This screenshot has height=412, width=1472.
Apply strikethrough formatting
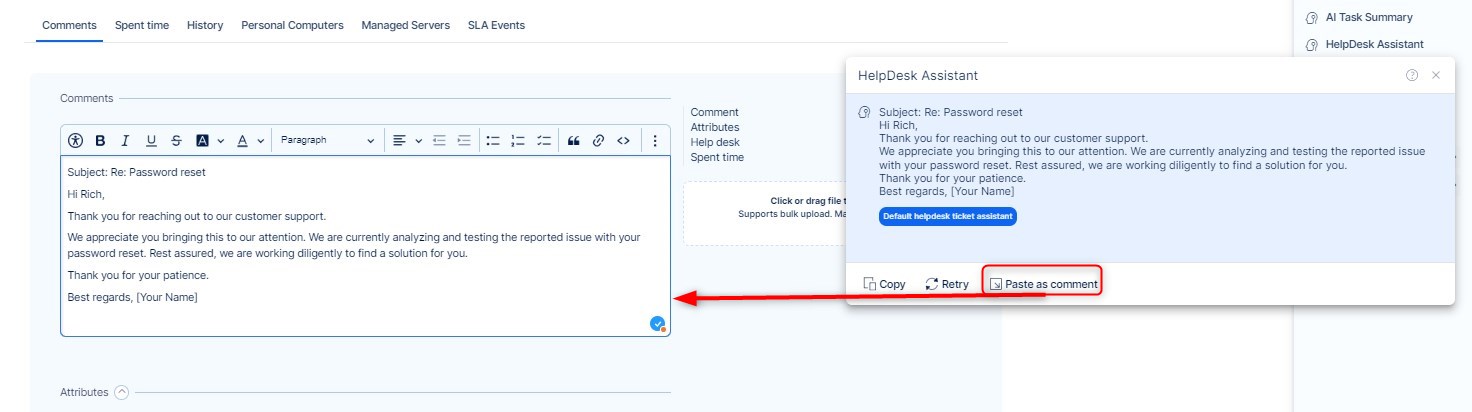tap(176, 141)
